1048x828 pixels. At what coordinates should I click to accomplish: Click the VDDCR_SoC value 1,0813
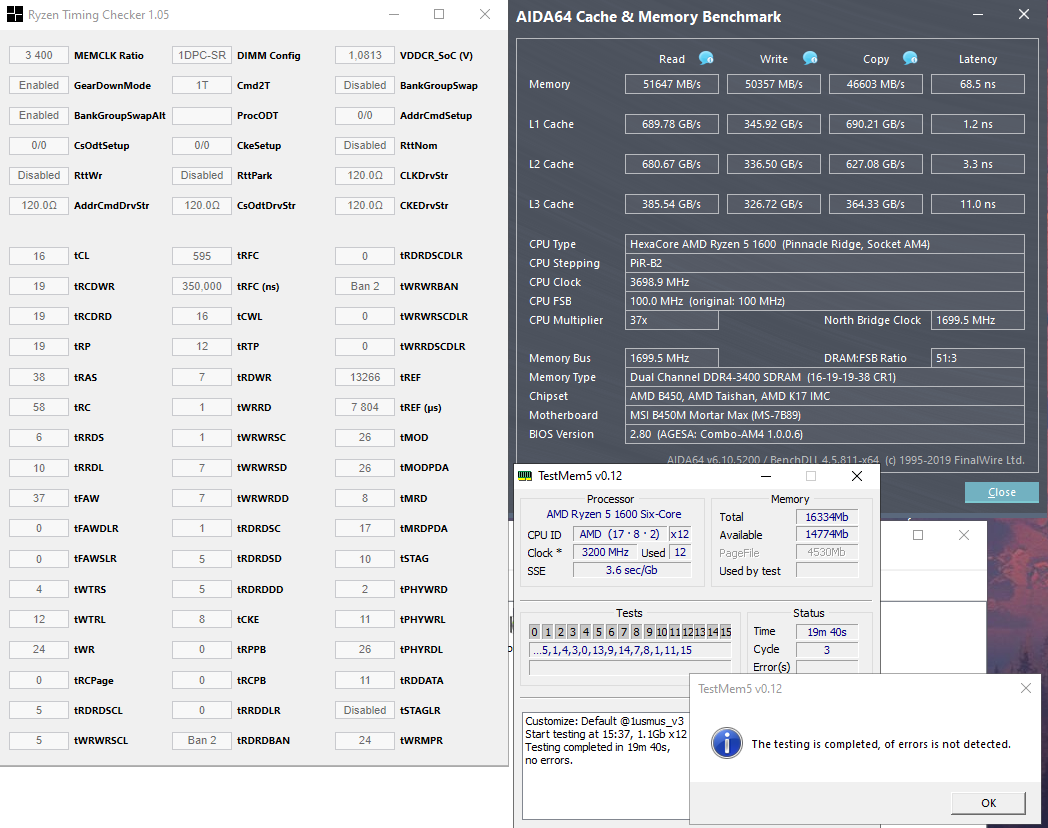click(x=365, y=55)
